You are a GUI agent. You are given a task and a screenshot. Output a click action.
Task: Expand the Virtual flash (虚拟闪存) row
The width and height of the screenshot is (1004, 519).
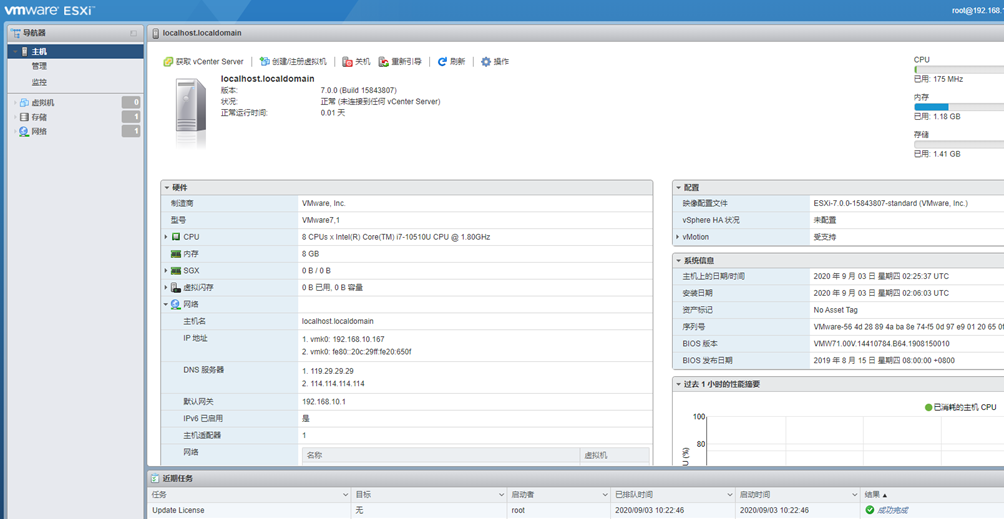(x=166, y=288)
